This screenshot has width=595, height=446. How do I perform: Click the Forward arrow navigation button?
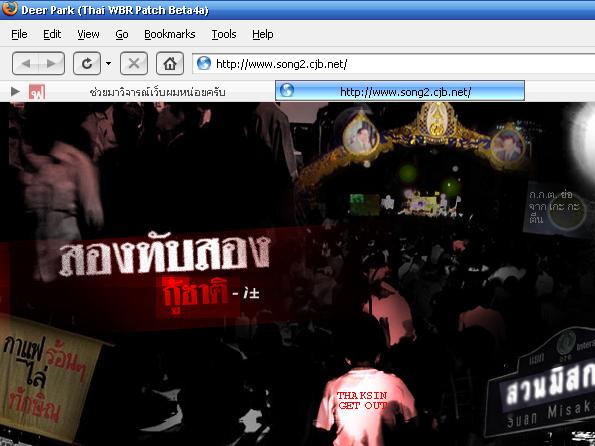click(x=52, y=63)
